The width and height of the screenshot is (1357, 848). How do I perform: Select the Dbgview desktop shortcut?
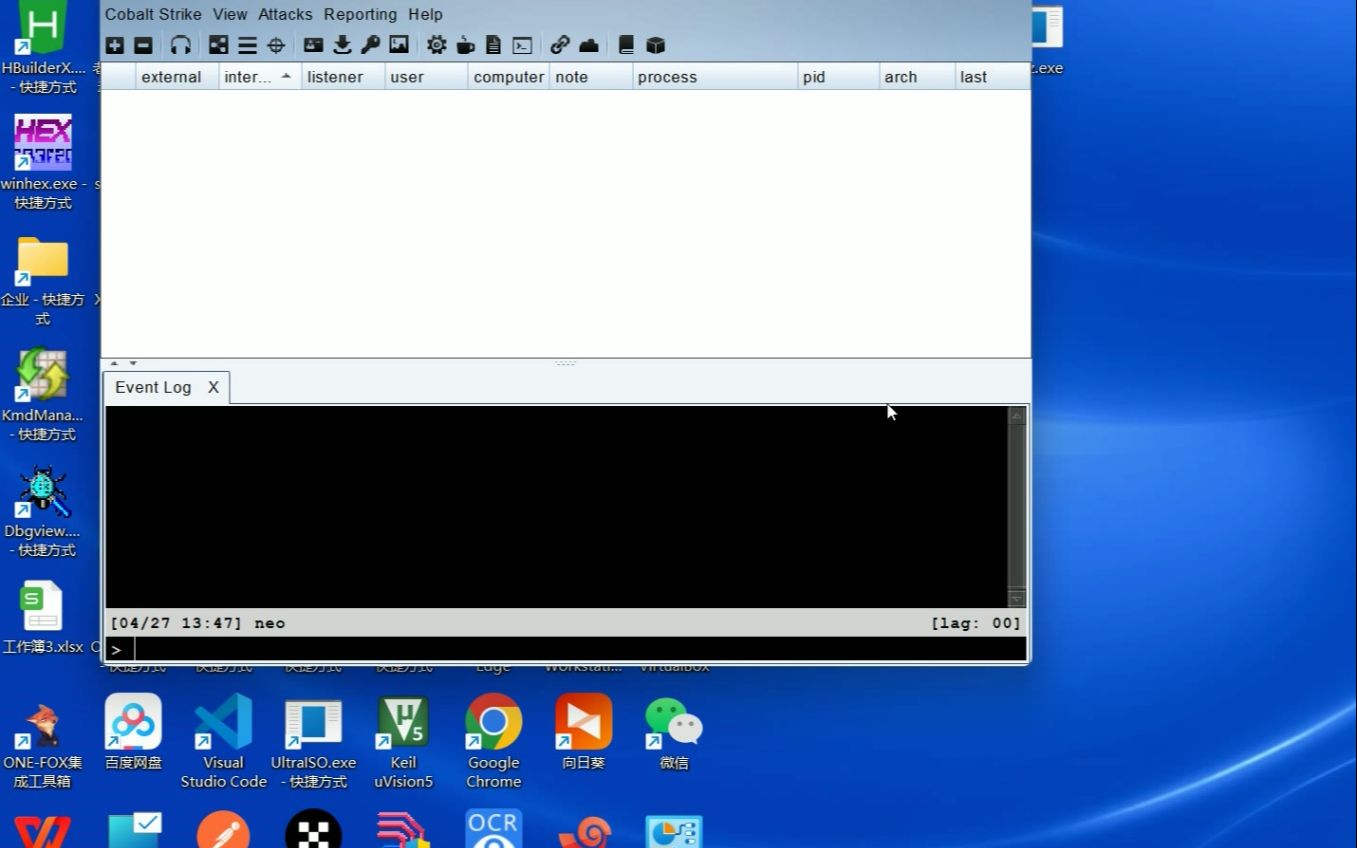click(x=42, y=510)
